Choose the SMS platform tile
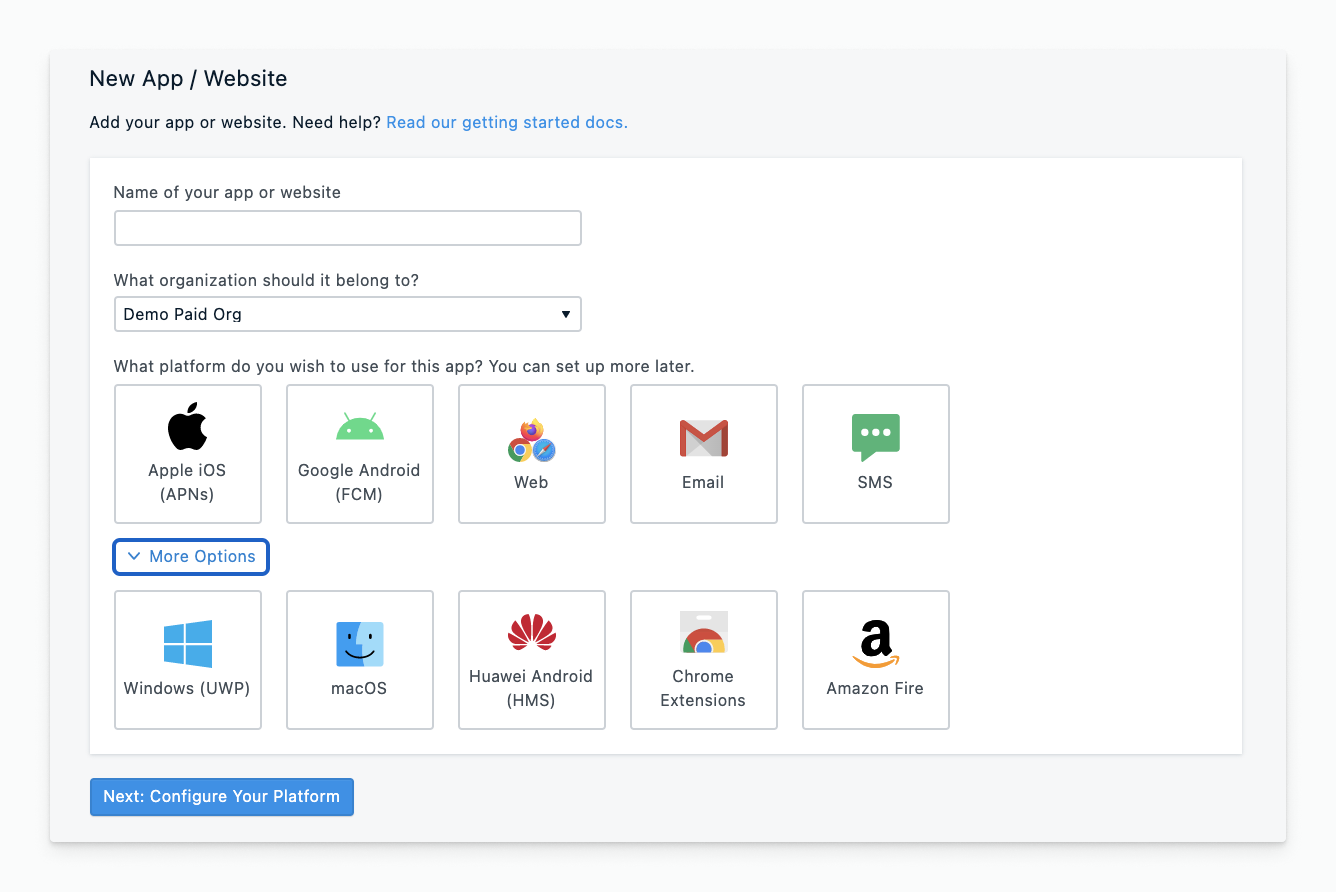Screen dimensions: 1336x892 pyautogui.click(x=876, y=454)
